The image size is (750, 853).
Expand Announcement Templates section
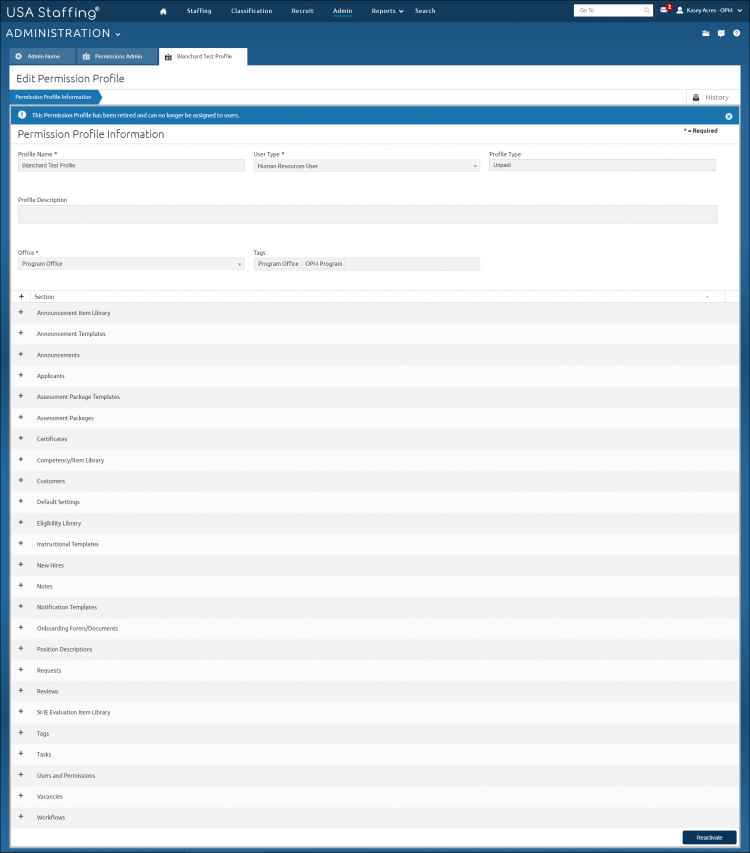(21, 333)
